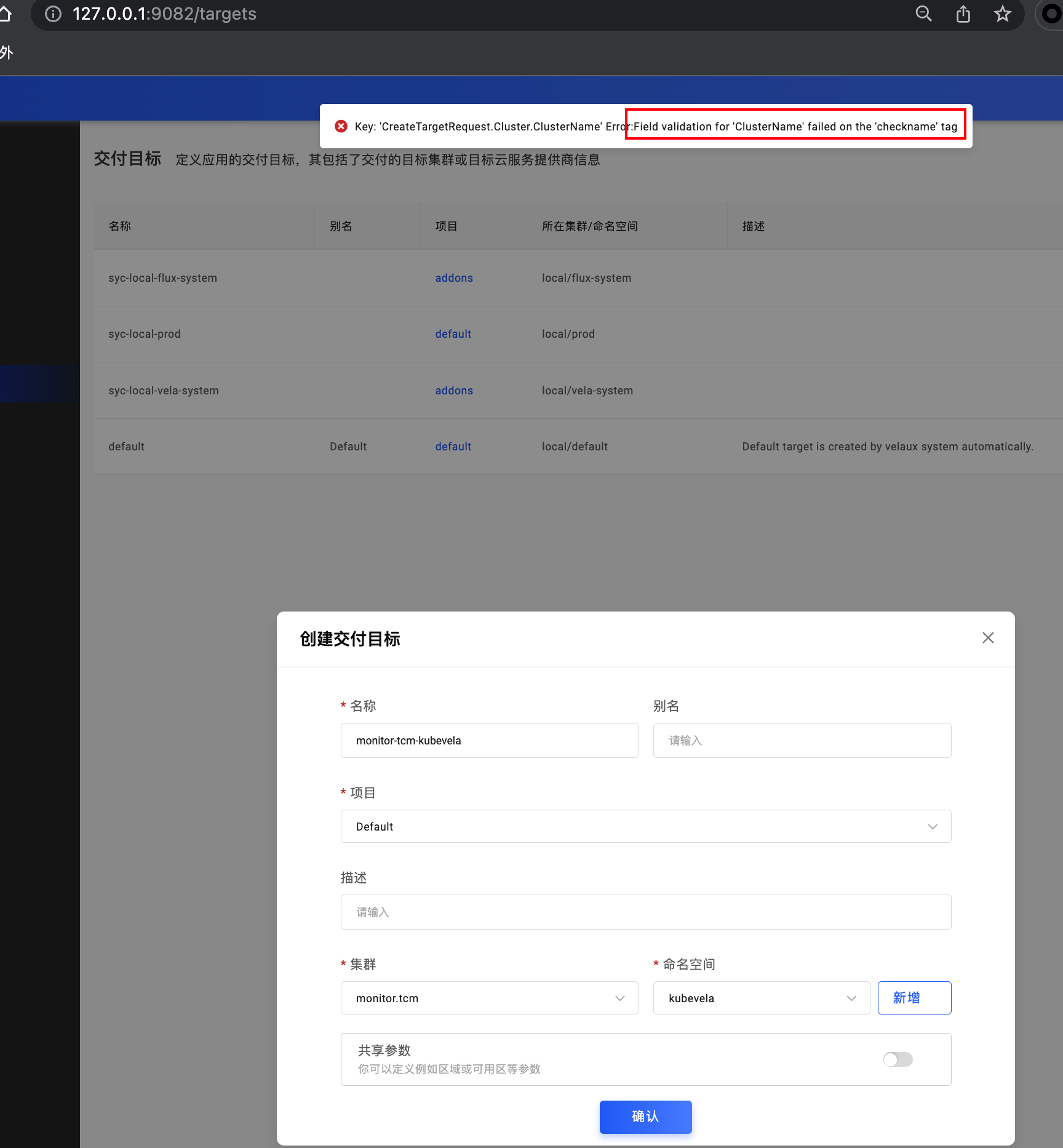
Task: Open the addons project link for syc-local-flux-system
Action: click(453, 277)
